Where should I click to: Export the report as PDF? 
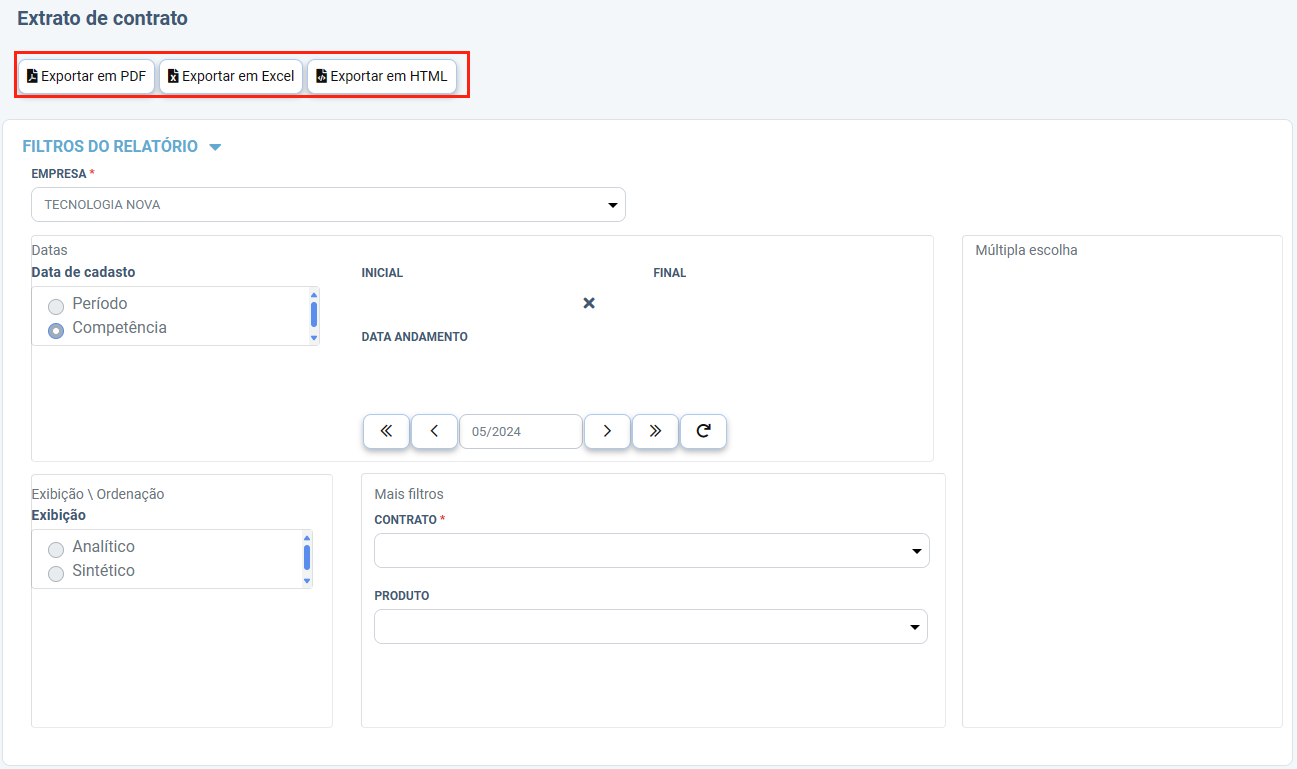(87, 76)
